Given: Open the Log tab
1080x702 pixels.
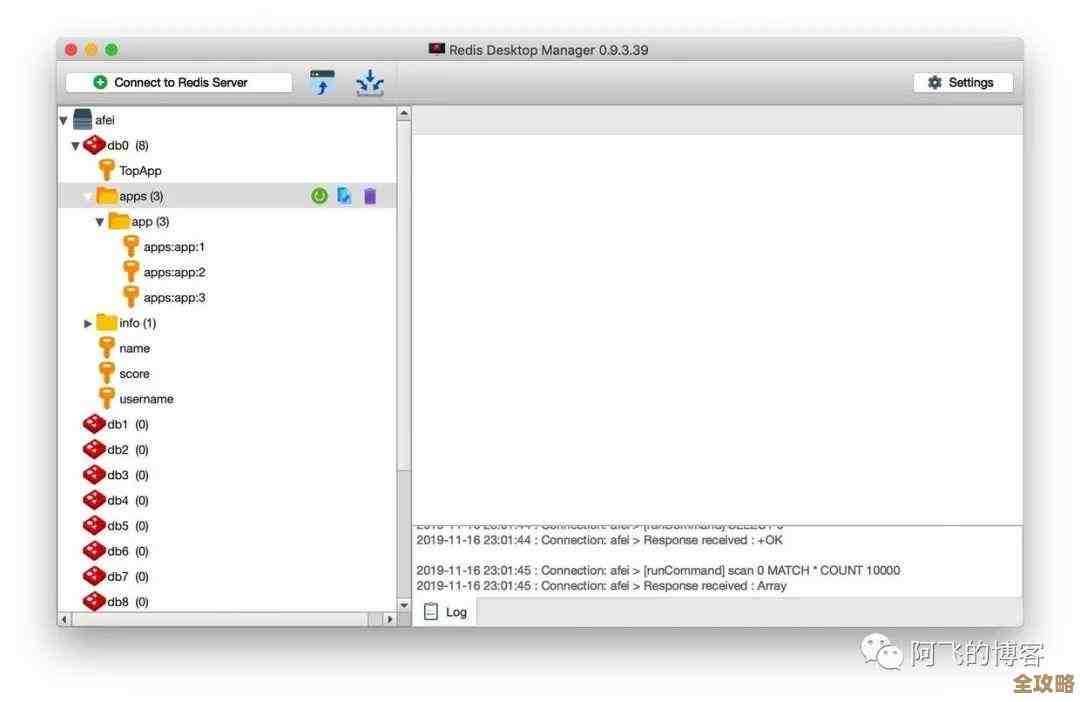Looking at the screenshot, I should [x=446, y=612].
